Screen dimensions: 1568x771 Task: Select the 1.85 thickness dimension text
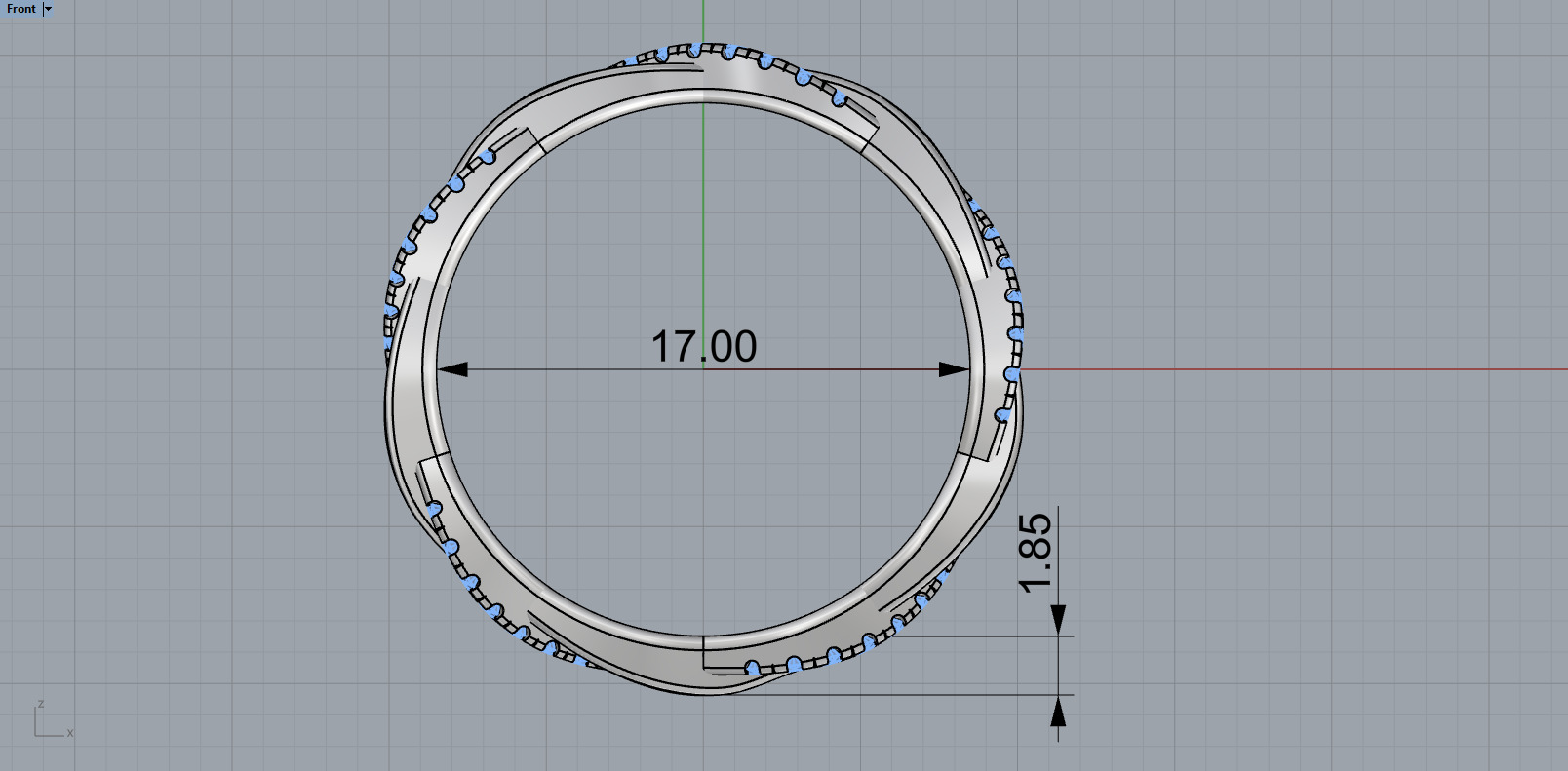pos(1035,552)
